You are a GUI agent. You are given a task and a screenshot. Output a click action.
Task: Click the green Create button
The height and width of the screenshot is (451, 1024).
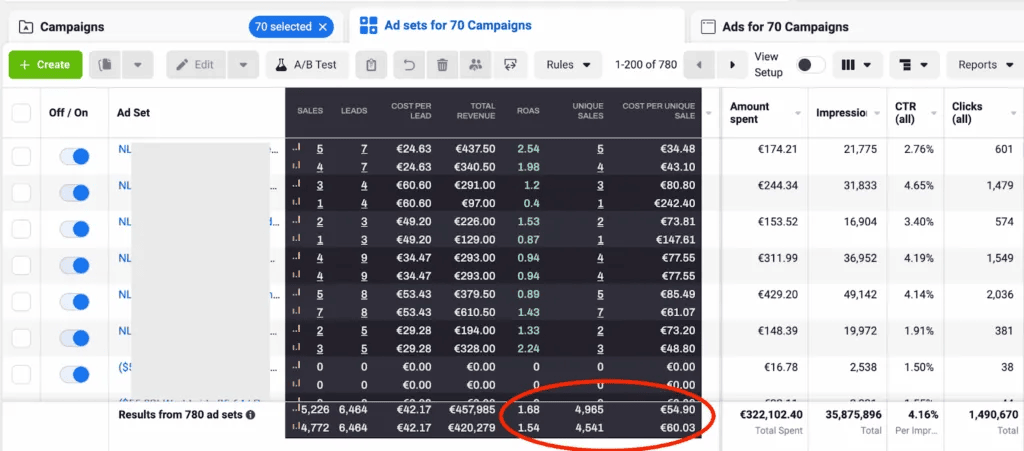tap(45, 65)
